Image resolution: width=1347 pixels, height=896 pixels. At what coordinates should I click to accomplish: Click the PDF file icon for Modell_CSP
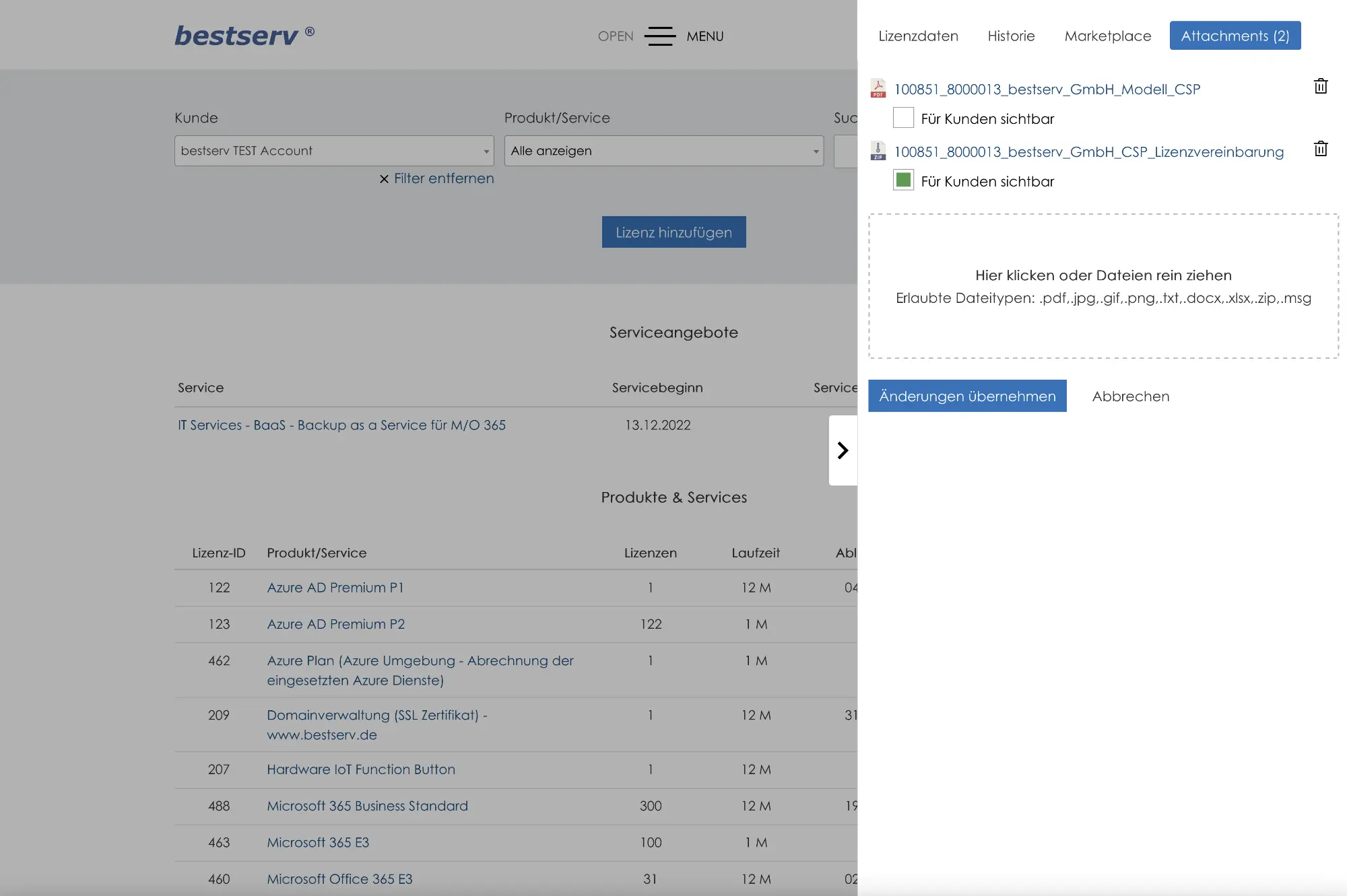[x=878, y=88]
